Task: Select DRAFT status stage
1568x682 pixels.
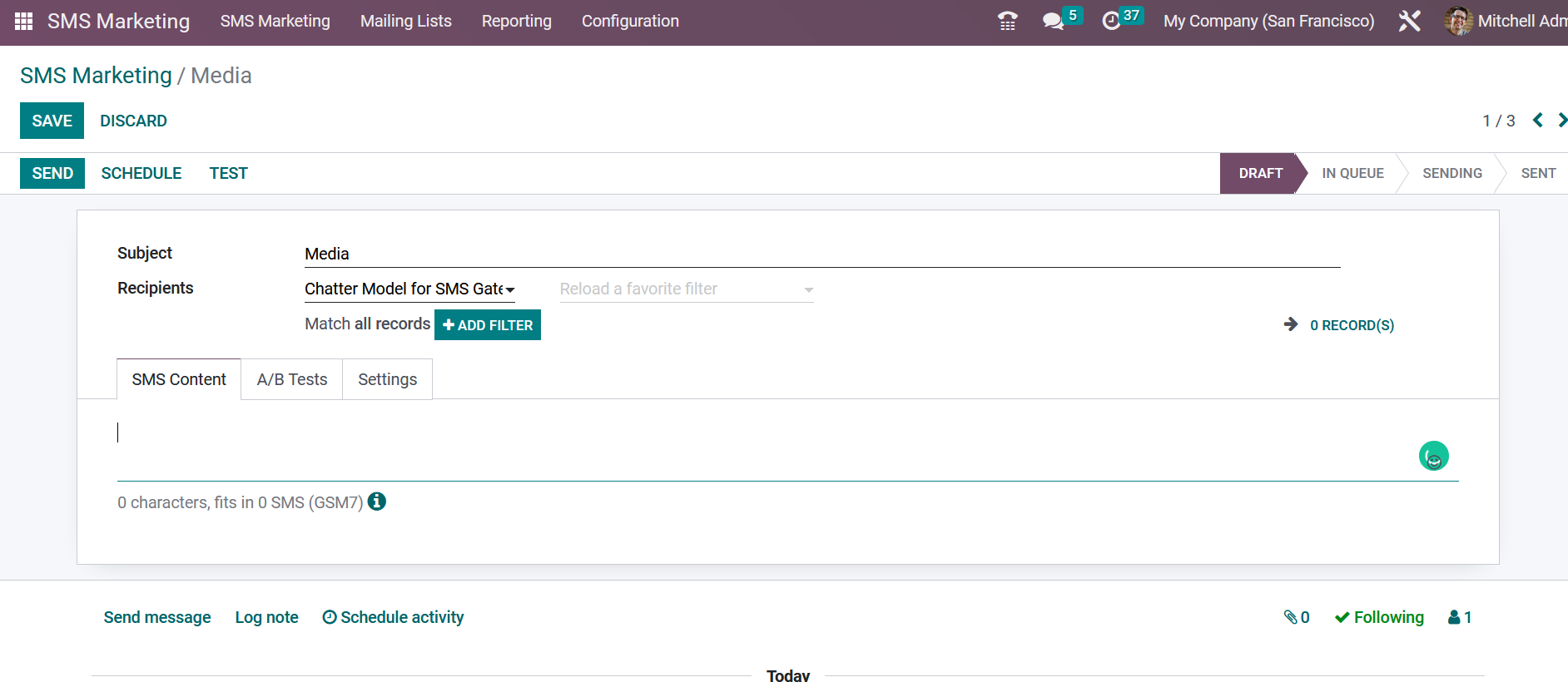Action: click(x=1260, y=173)
